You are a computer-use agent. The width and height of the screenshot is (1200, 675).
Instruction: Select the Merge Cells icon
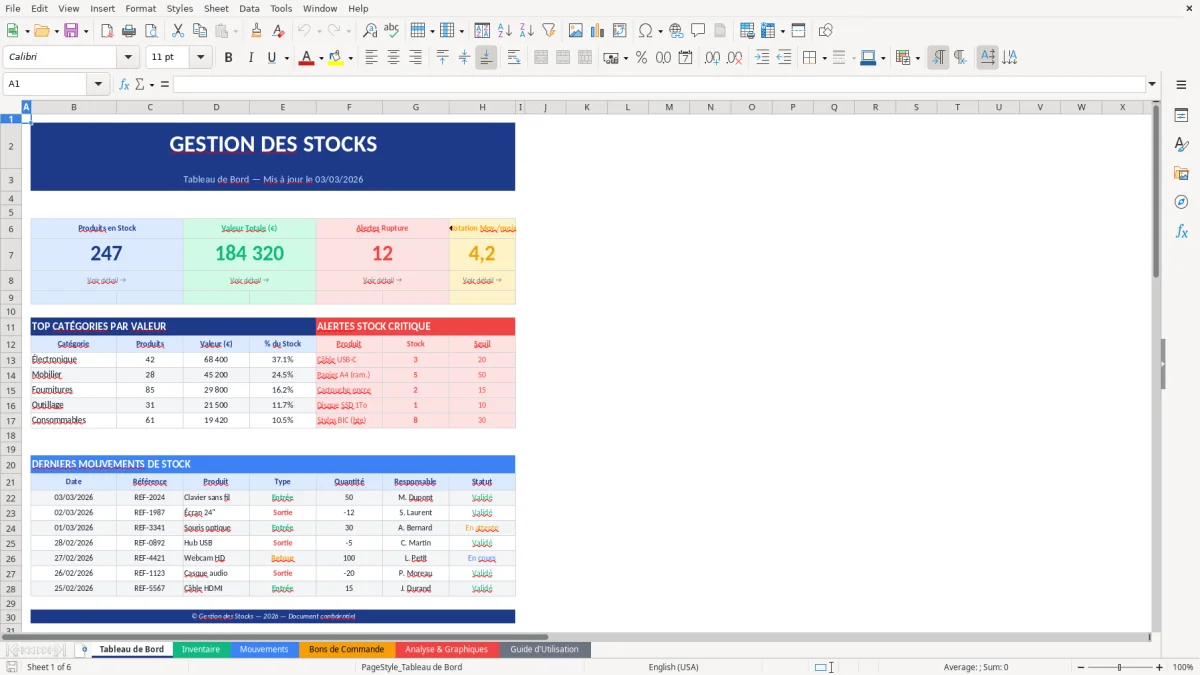561,57
